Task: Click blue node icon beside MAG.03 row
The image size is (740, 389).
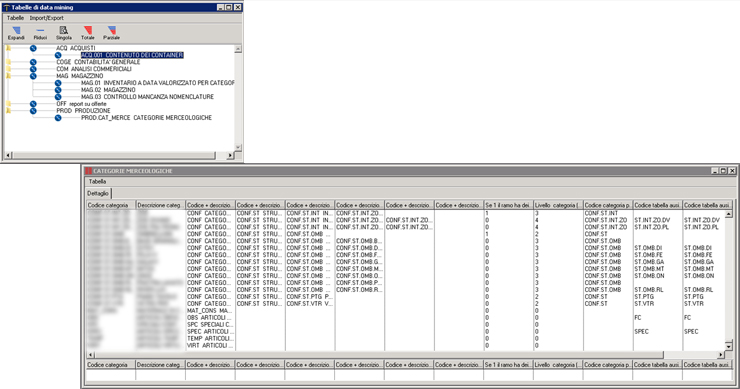Action: click(x=58, y=97)
